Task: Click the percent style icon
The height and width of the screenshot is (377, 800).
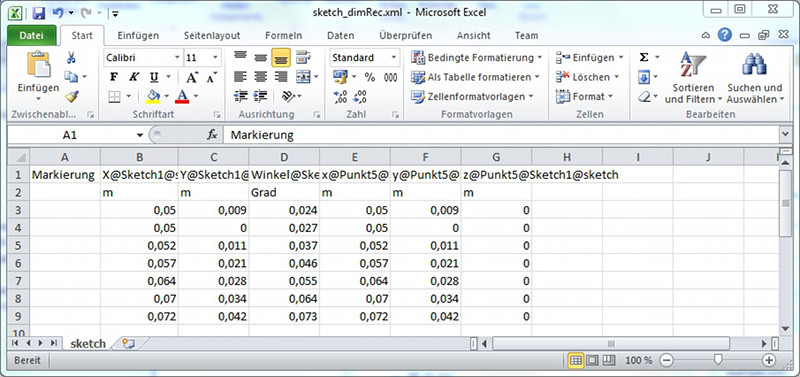Action: 370,77
